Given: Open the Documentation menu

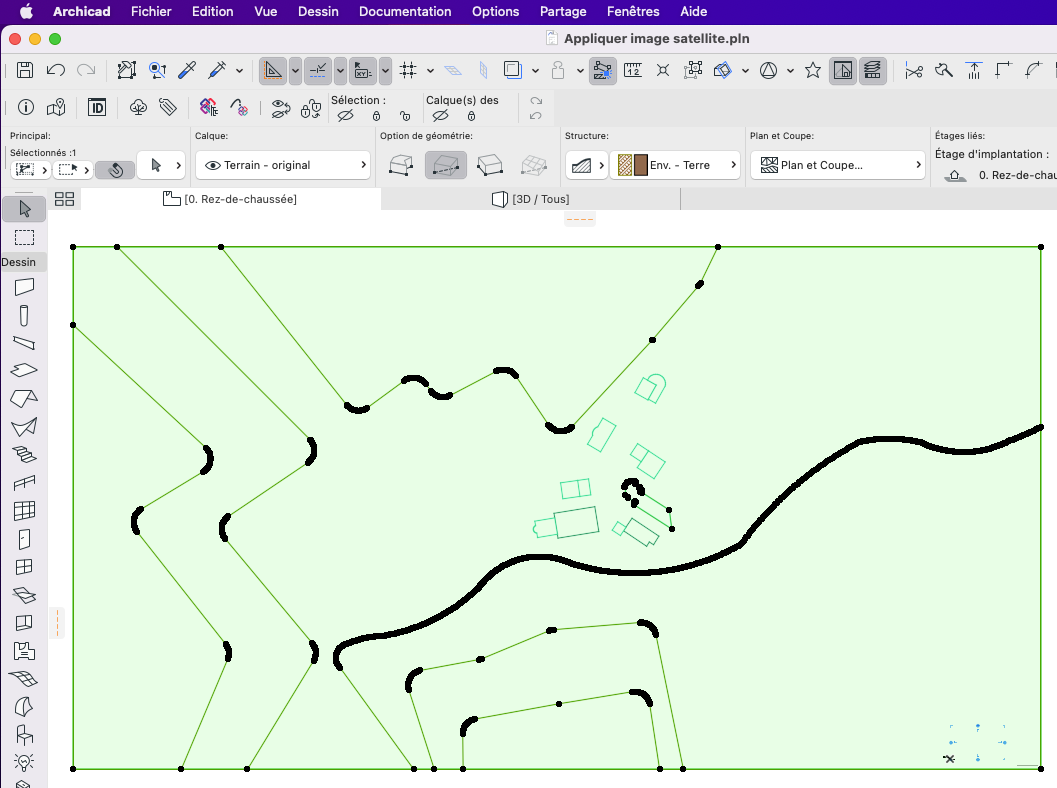Looking at the screenshot, I should click(405, 11).
